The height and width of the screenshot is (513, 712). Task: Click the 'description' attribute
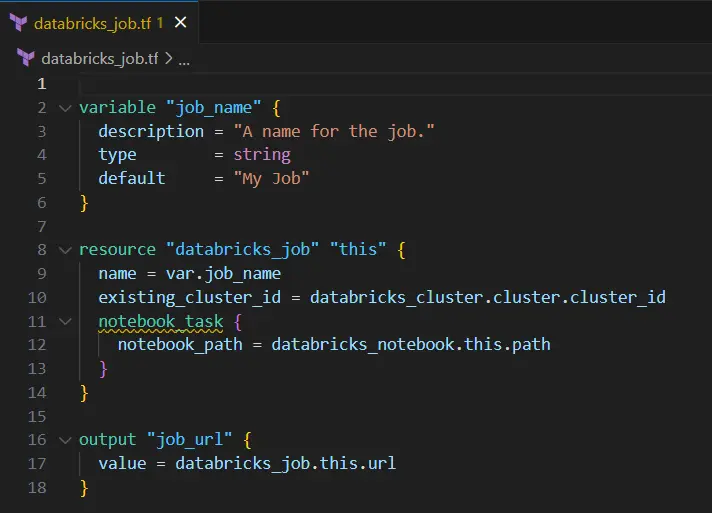tap(151, 132)
